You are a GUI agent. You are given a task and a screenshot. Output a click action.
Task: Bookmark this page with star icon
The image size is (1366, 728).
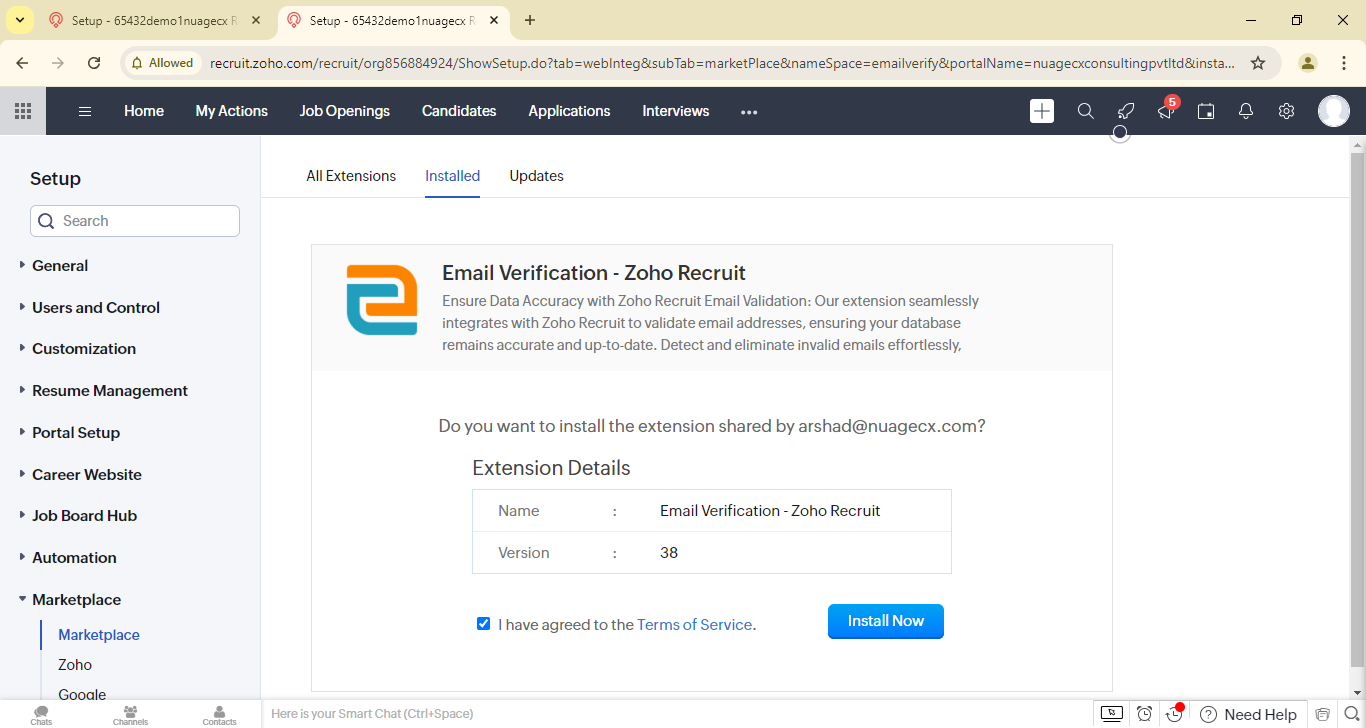pos(1258,62)
